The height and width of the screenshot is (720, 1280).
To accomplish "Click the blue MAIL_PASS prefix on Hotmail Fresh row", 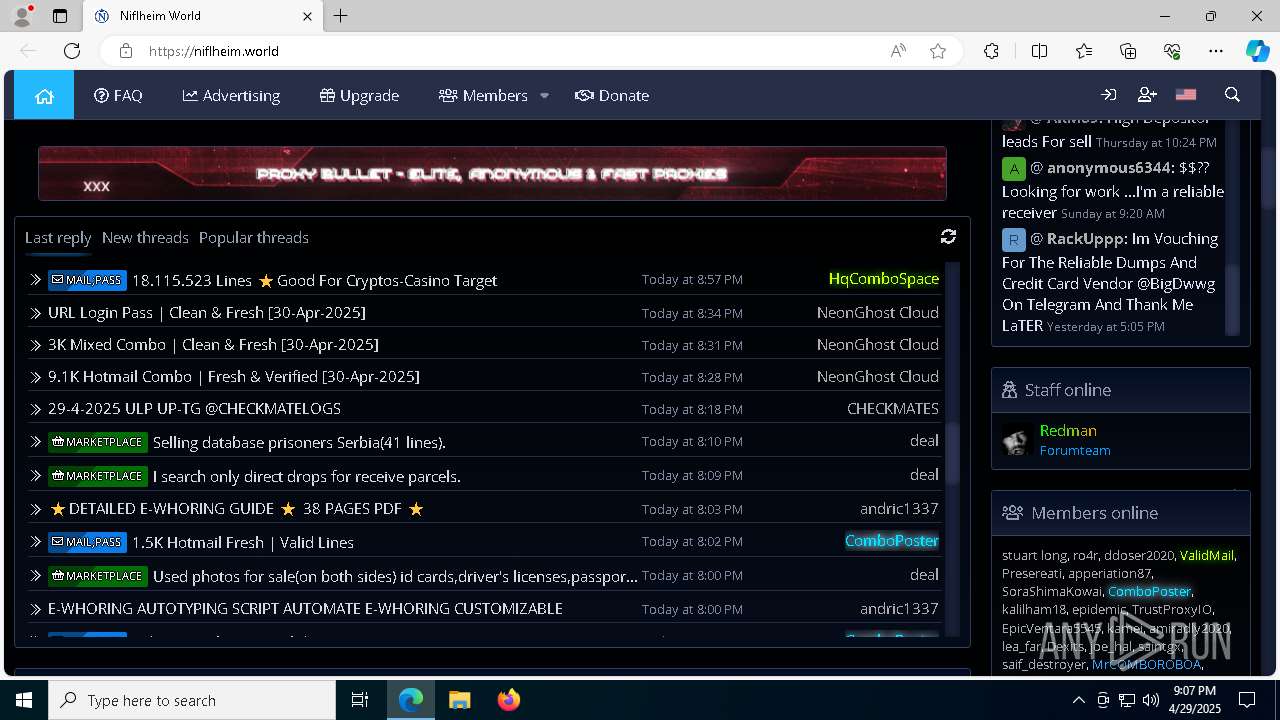I will click(87, 542).
